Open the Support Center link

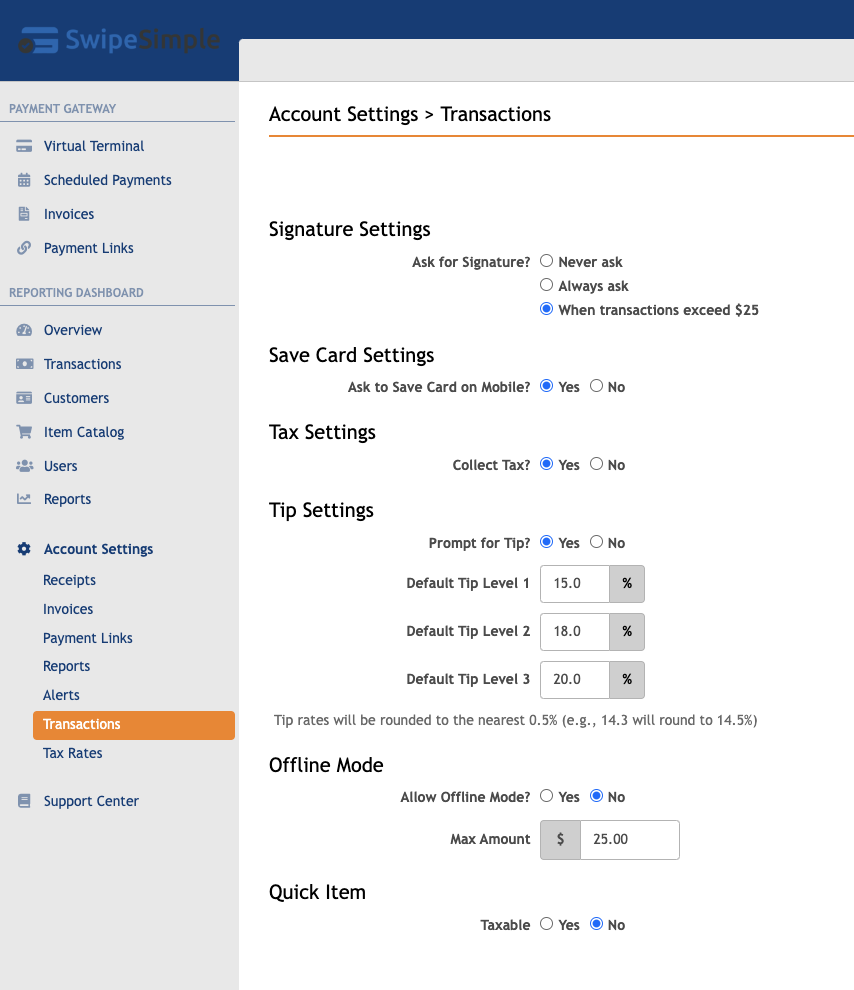[91, 801]
